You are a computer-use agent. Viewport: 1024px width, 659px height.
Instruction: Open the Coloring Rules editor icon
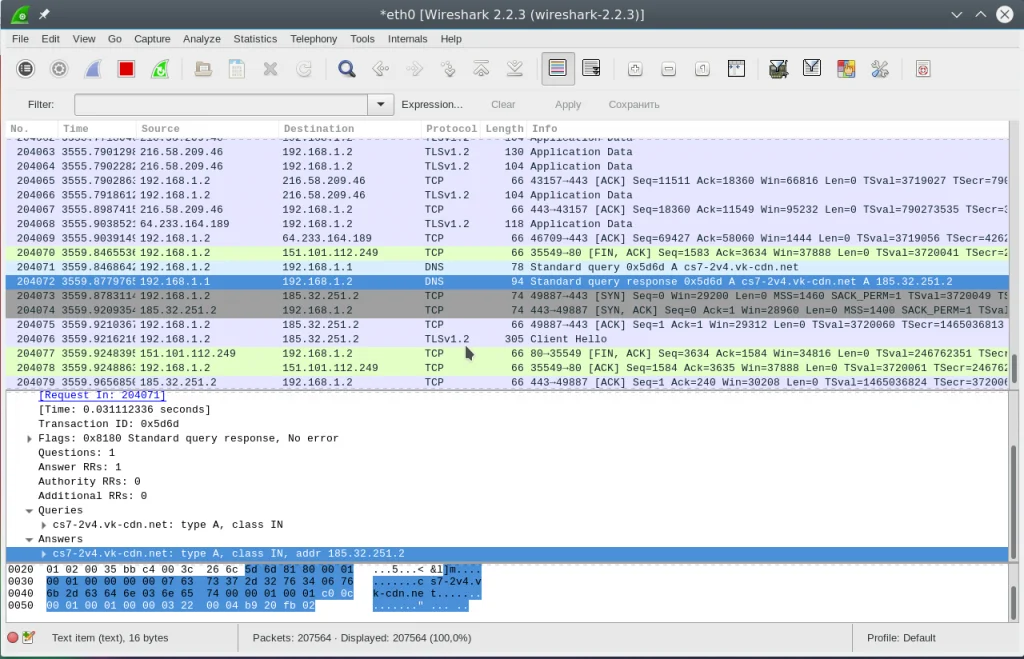(846, 69)
